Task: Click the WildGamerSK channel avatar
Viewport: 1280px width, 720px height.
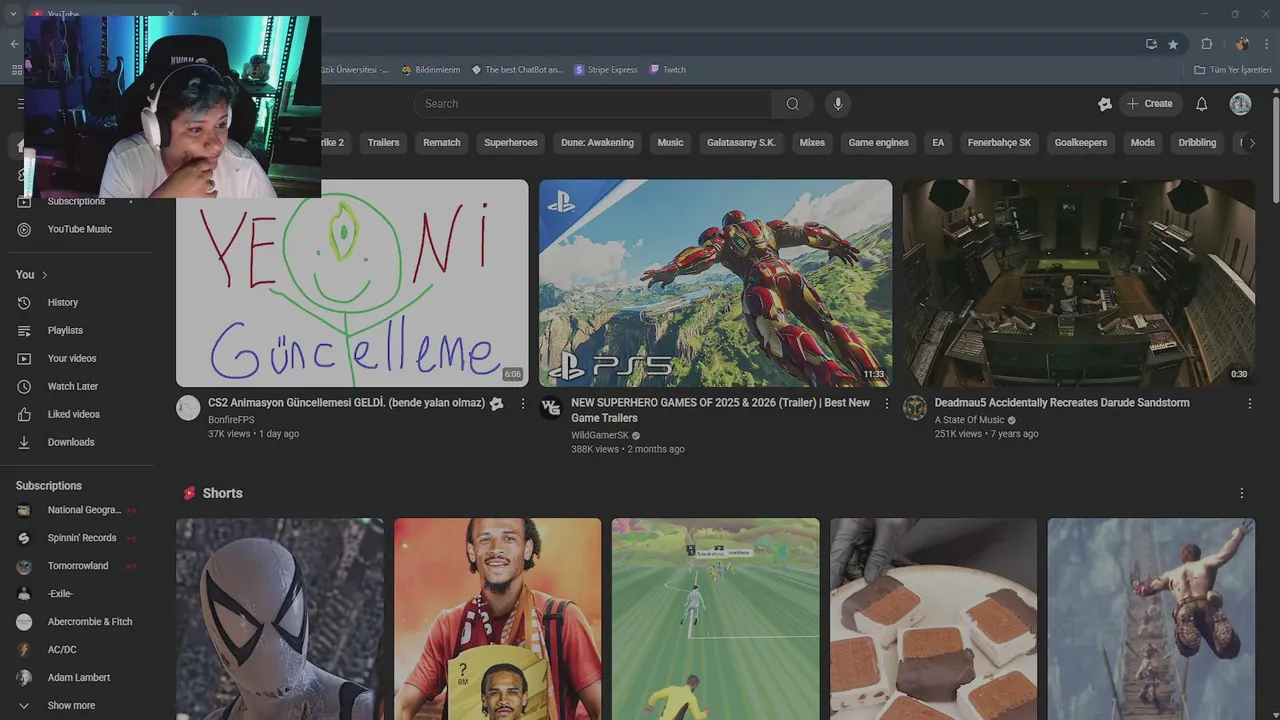Action: click(551, 408)
